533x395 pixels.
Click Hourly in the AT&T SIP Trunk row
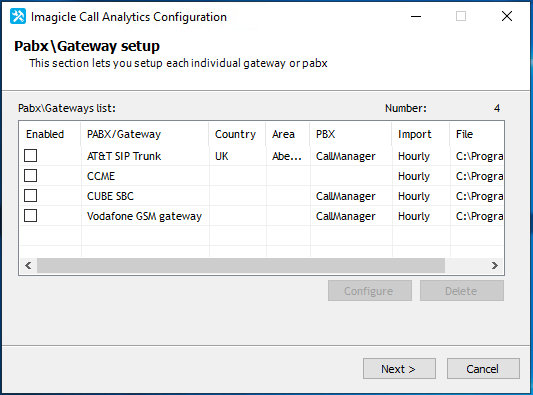pyautogui.click(x=414, y=156)
